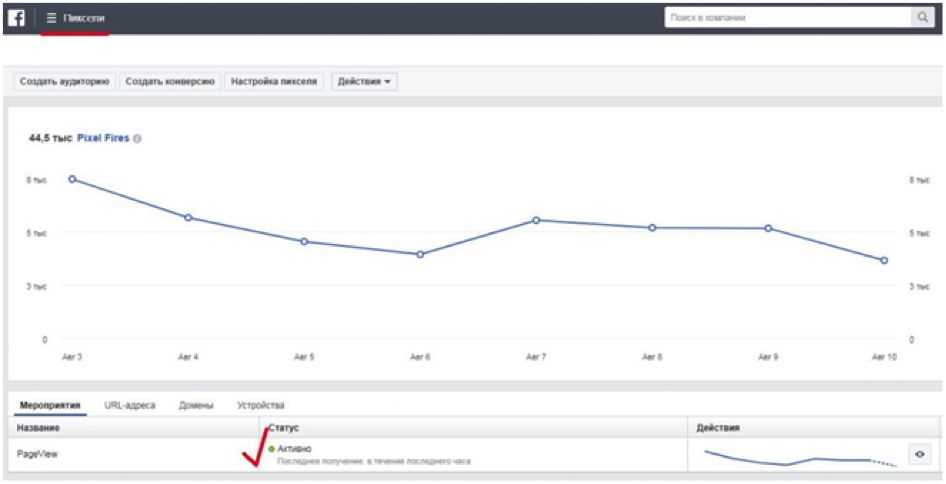Click the Создать аудиторию button

[x=65, y=81]
